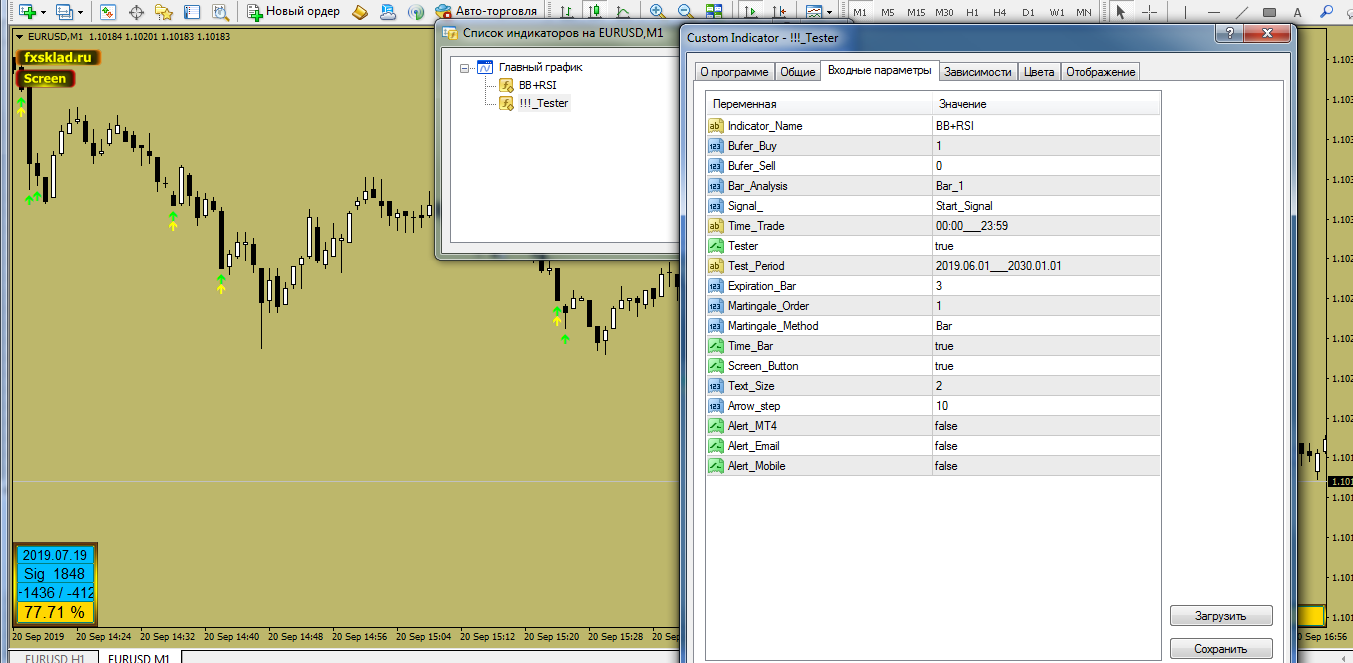
Task: Open the Data Window crosshair icon
Action: pyautogui.click(x=137, y=12)
